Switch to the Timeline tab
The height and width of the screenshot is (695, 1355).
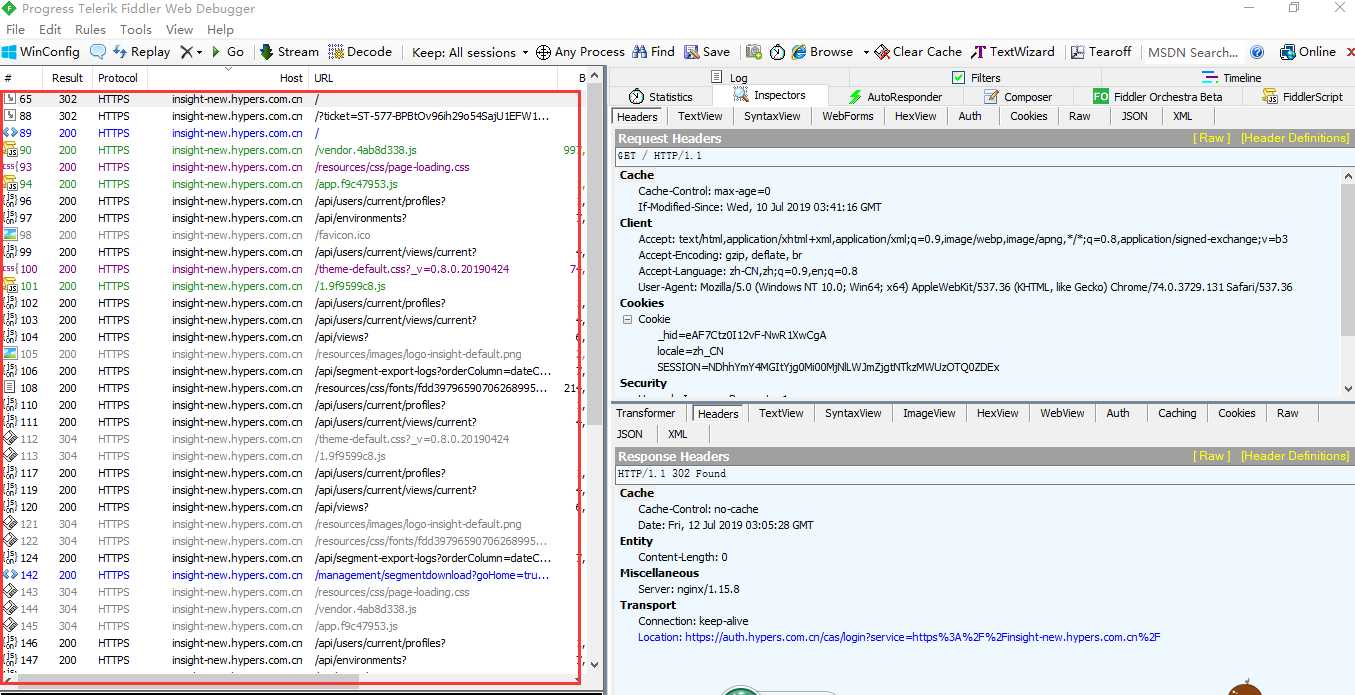click(x=1232, y=77)
